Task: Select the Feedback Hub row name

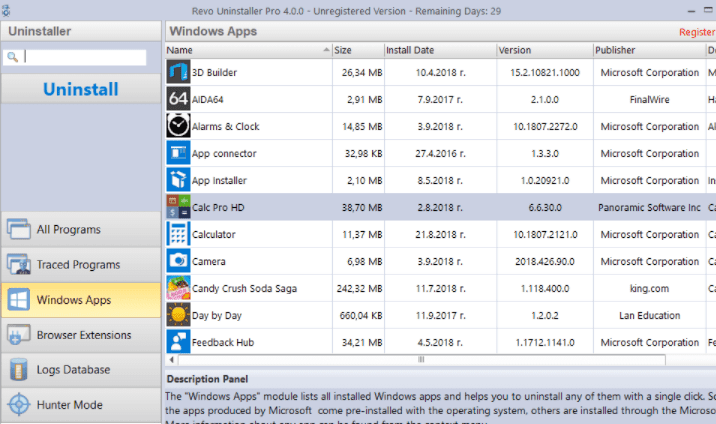Action: coord(223,342)
